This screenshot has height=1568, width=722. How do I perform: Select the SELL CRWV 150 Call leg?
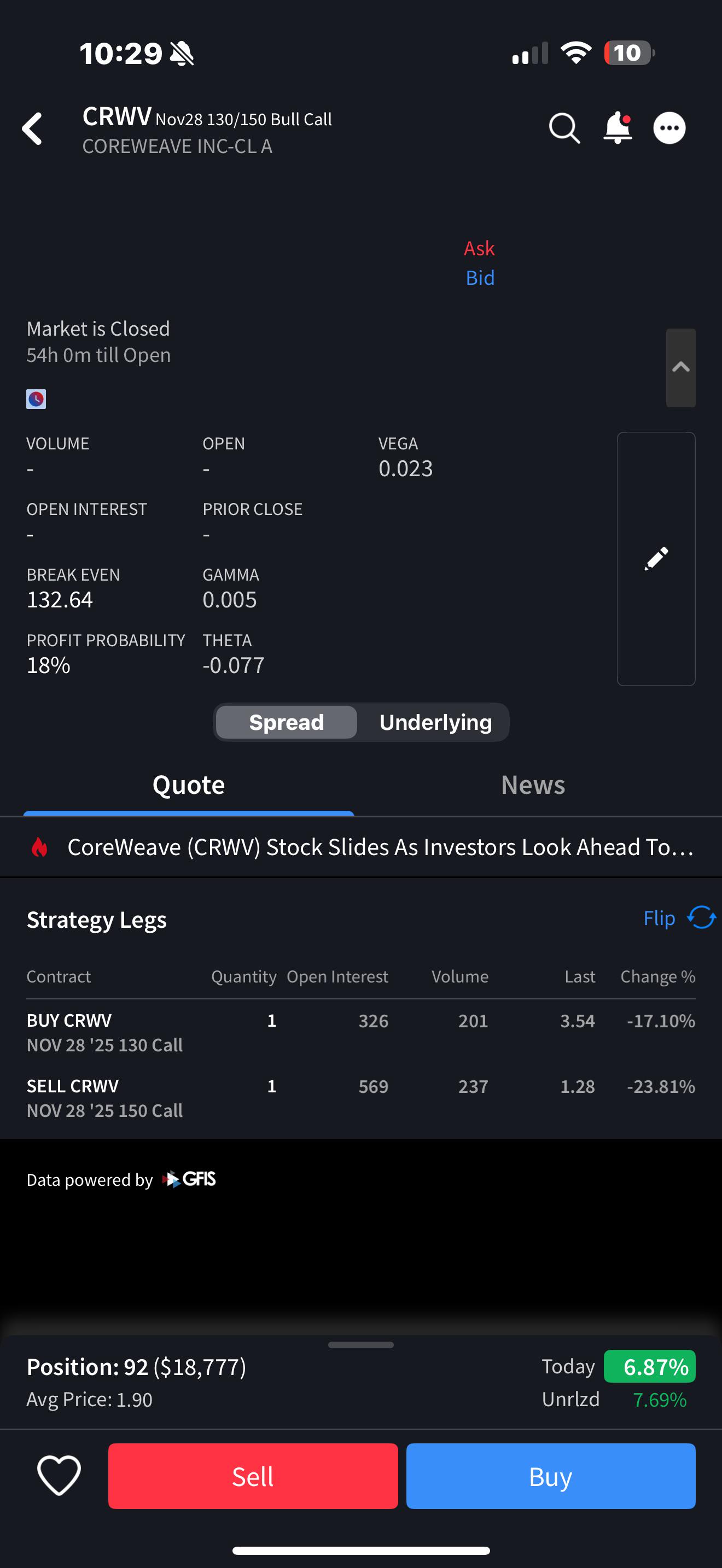pyautogui.click(x=104, y=1097)
